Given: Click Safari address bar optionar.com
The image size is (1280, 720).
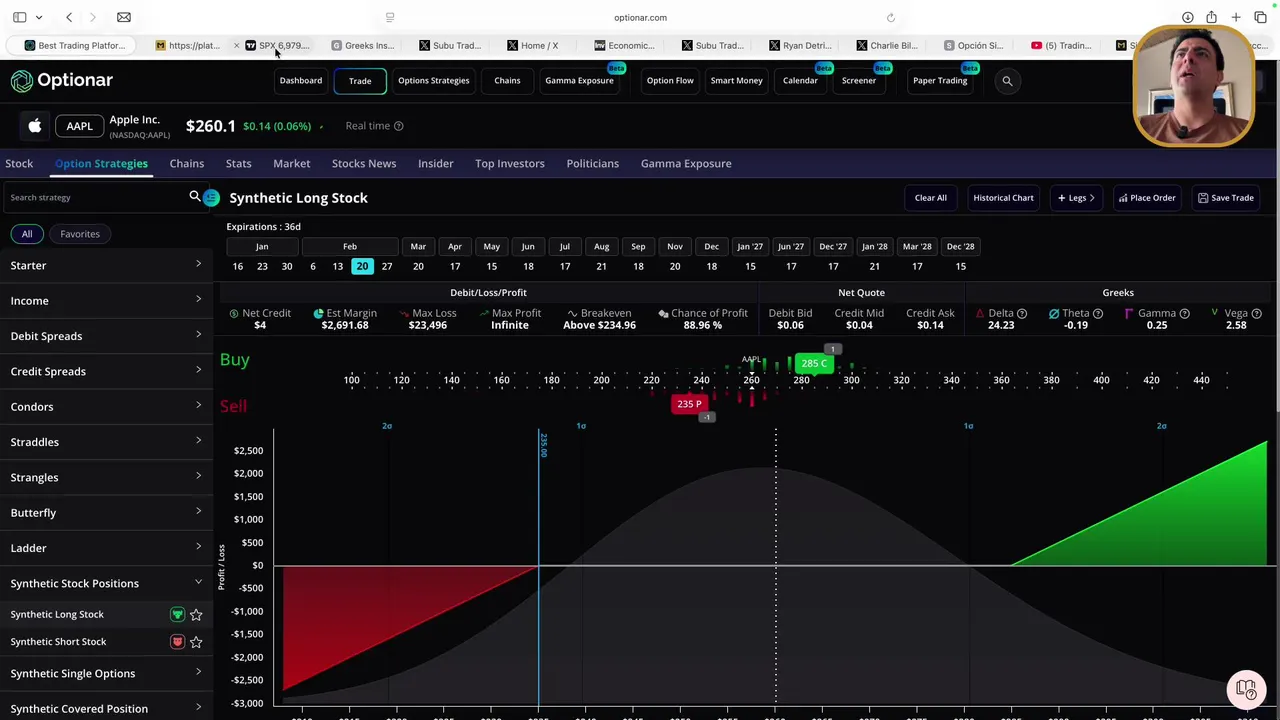Looking at the screenshot, I should pos(640,17).
